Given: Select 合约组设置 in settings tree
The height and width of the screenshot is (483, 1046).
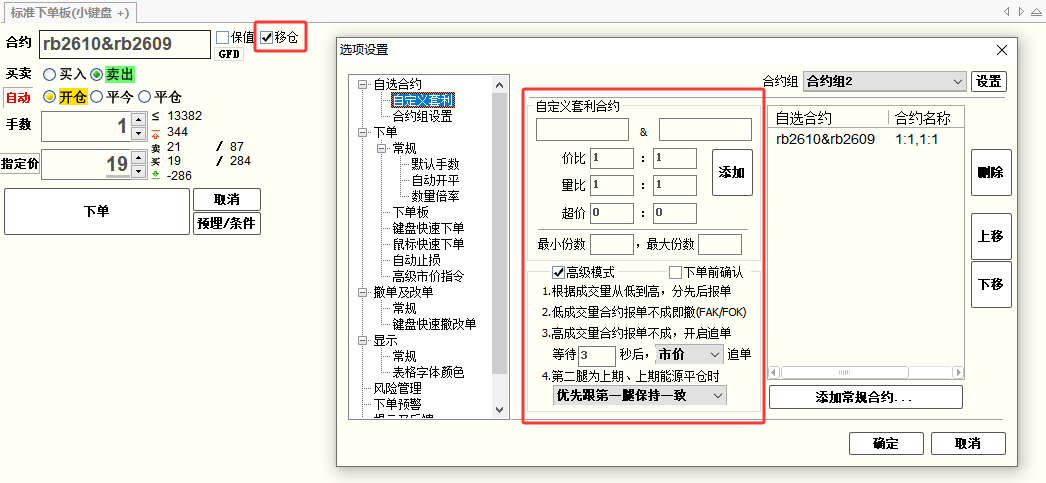Looking at the screenshot, I should pos(422,117).
